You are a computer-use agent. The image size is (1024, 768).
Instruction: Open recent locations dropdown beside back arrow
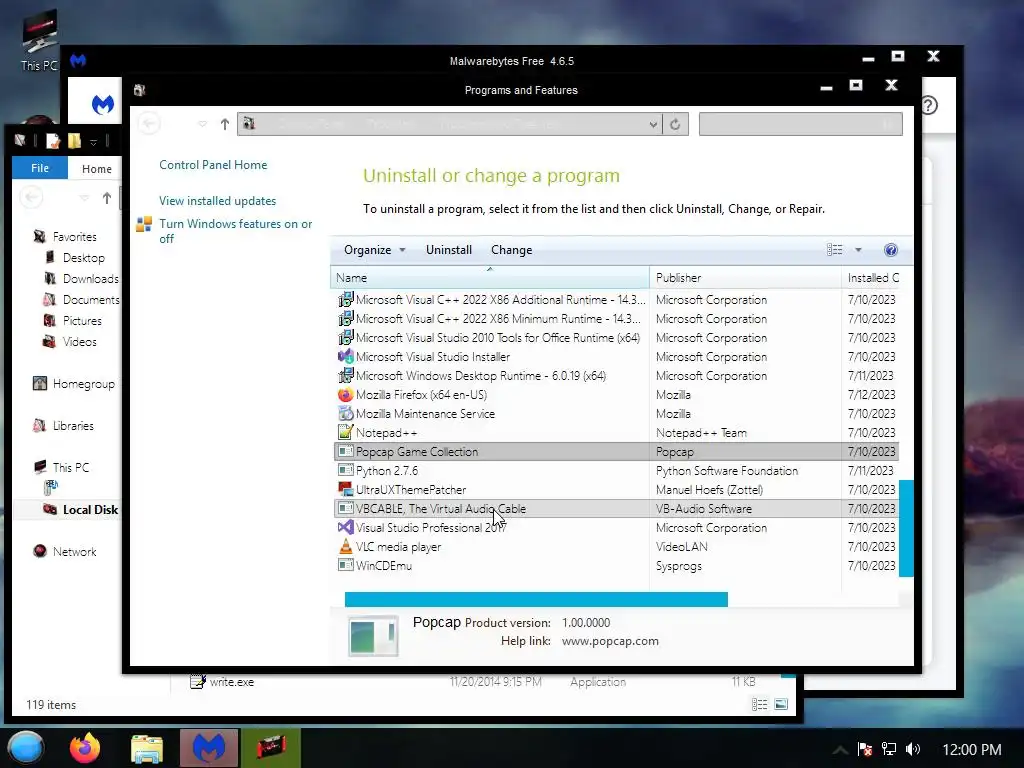click(x=202, y=124)
